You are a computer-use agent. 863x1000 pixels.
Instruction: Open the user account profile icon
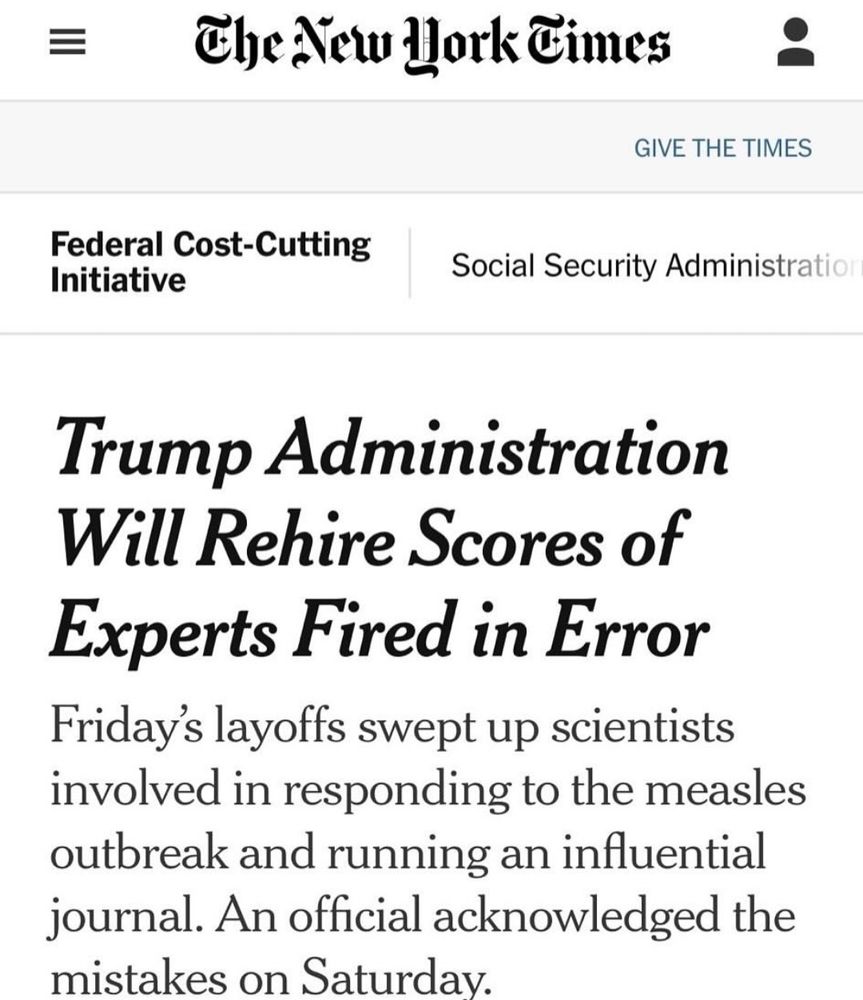[x=795, y=42]
